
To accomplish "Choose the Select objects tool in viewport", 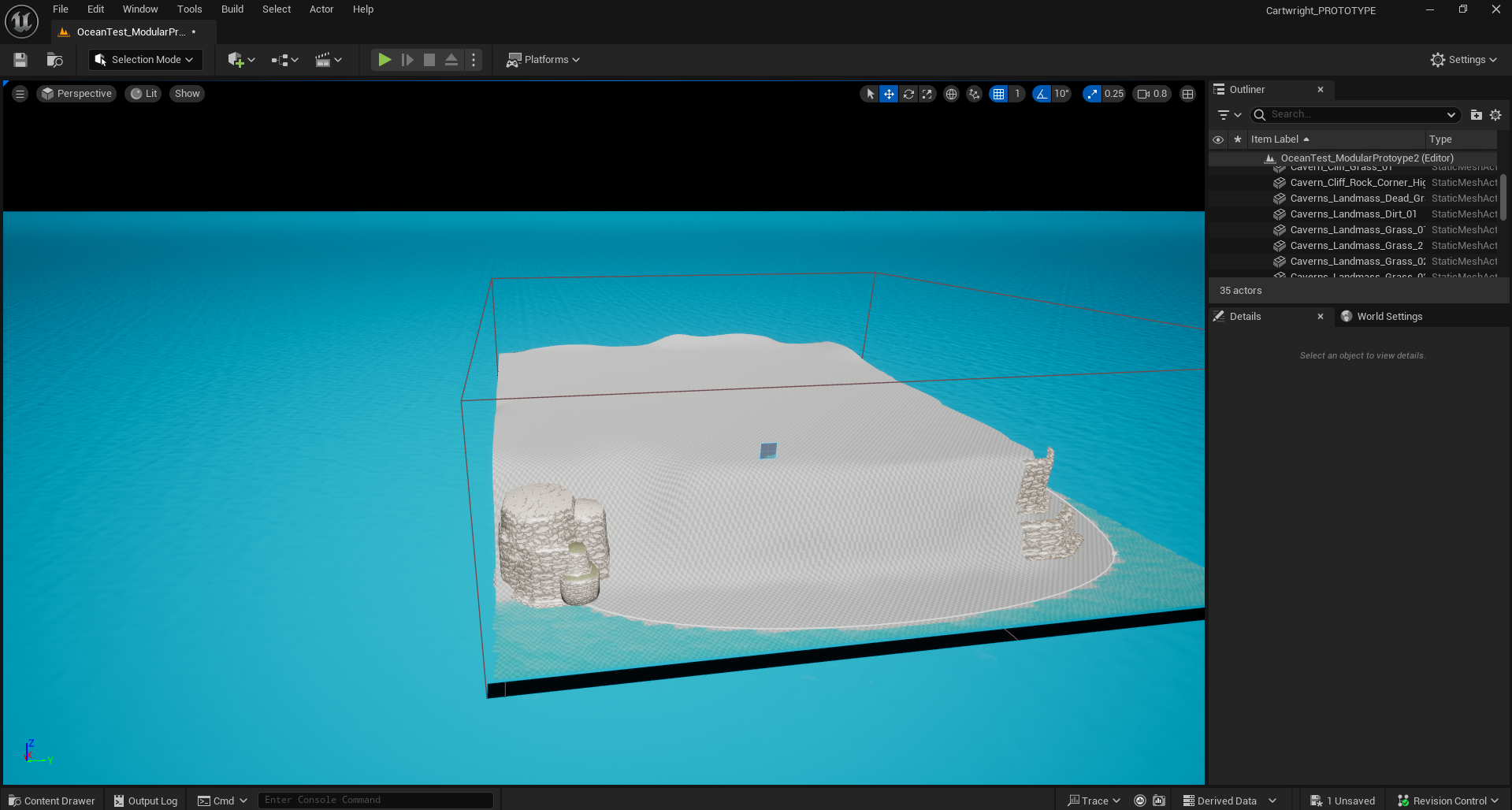I will pos(870,94).
